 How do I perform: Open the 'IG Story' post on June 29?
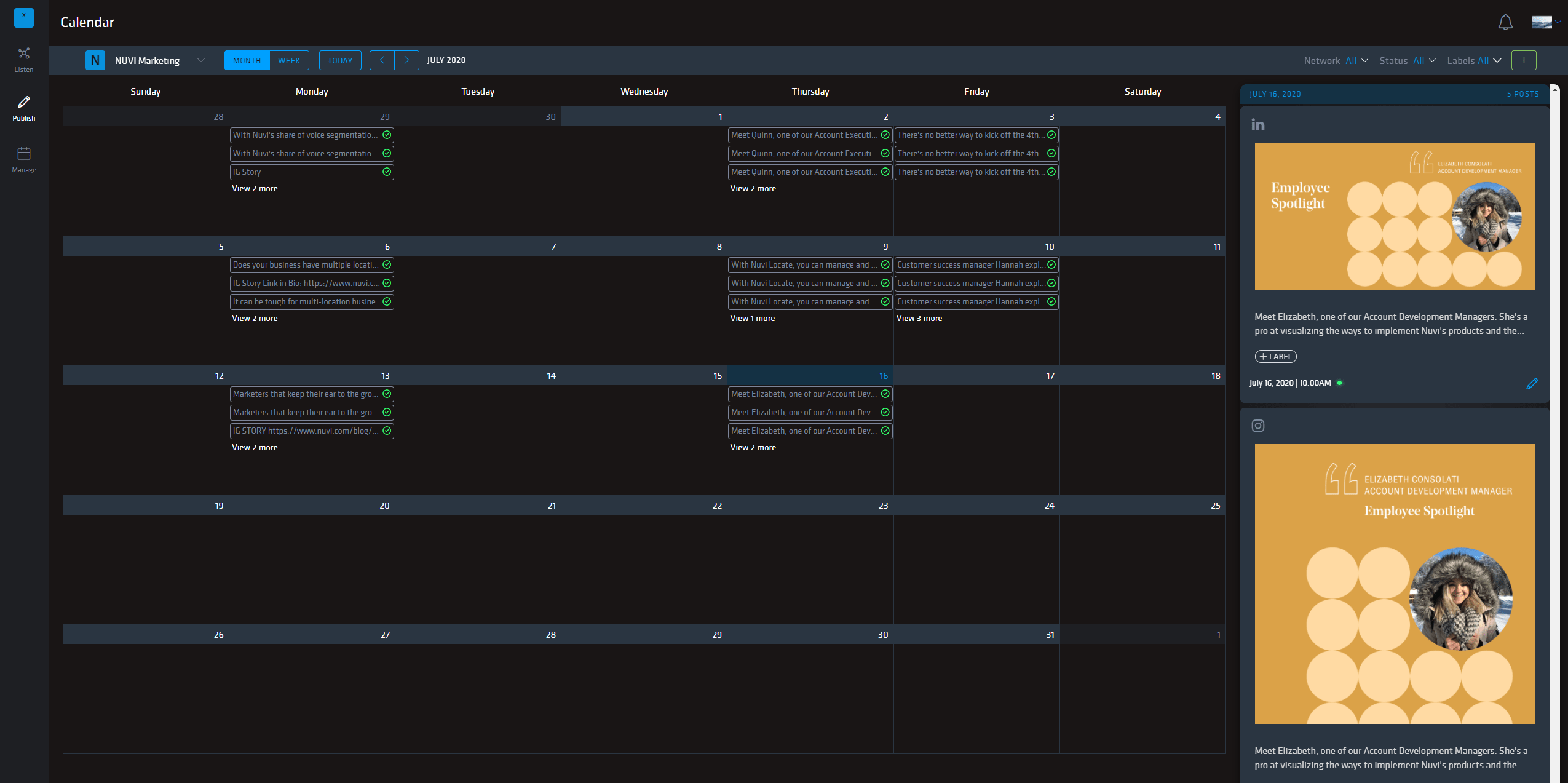312,172
